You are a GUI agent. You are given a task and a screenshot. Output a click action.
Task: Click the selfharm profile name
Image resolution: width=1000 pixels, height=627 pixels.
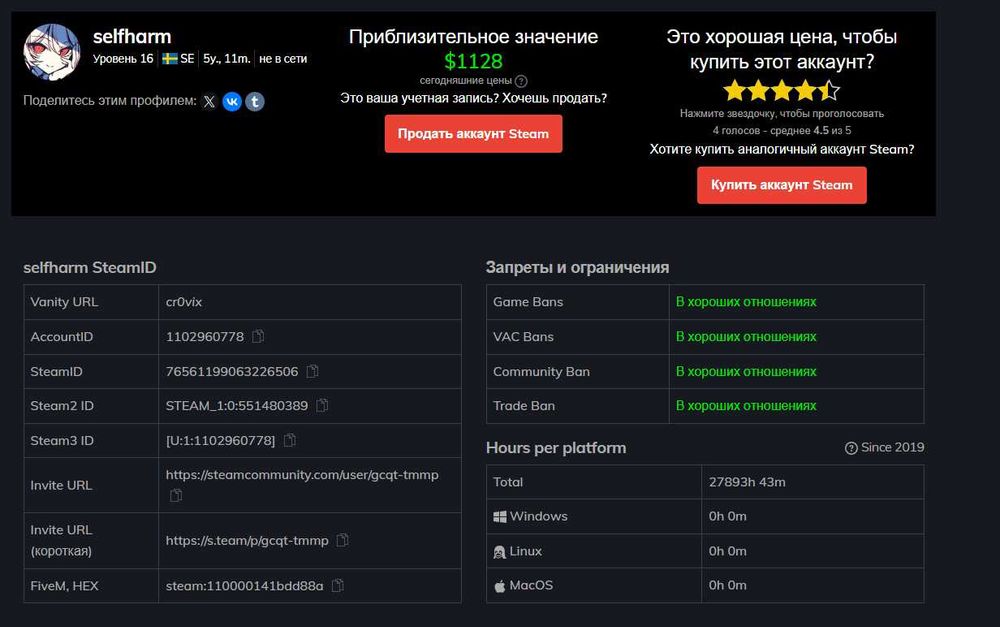click(132, 36)
